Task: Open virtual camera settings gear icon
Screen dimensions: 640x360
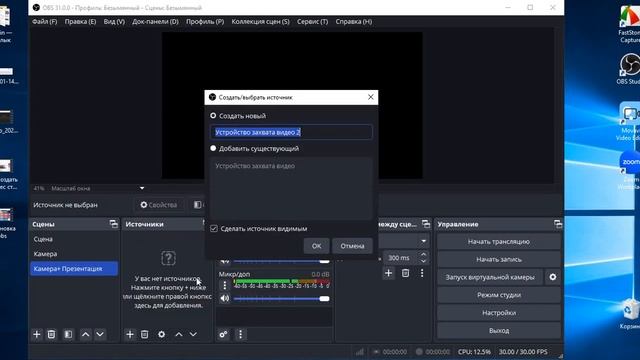Action: pos(553,277)
